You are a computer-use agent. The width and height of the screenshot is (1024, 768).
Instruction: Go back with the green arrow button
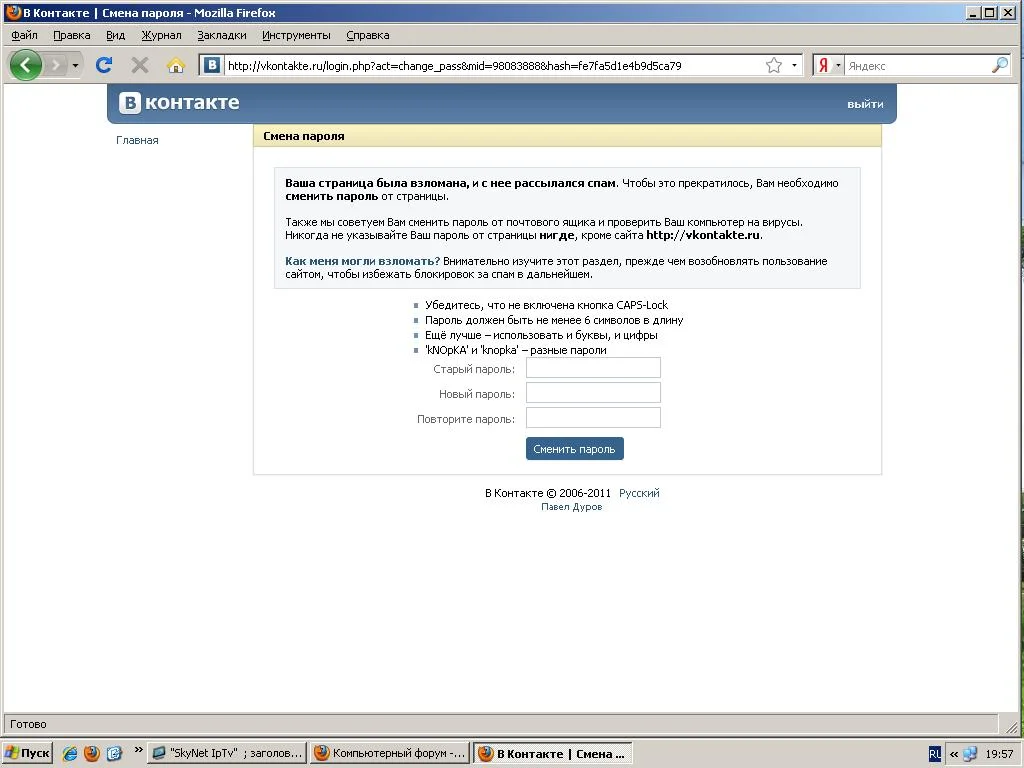pyautogui.click(x=26, y=65)
